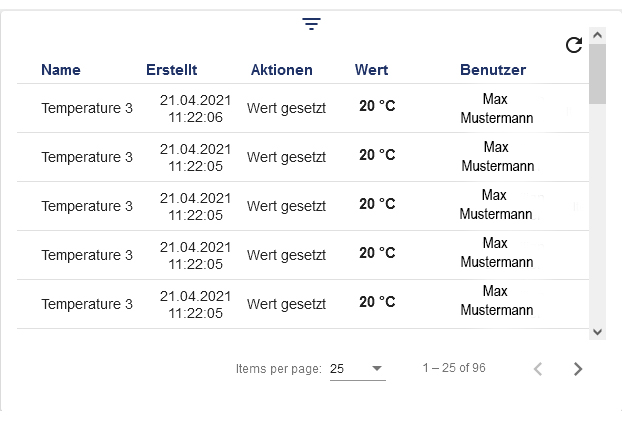Click the refresh icon

coord(573,45)
